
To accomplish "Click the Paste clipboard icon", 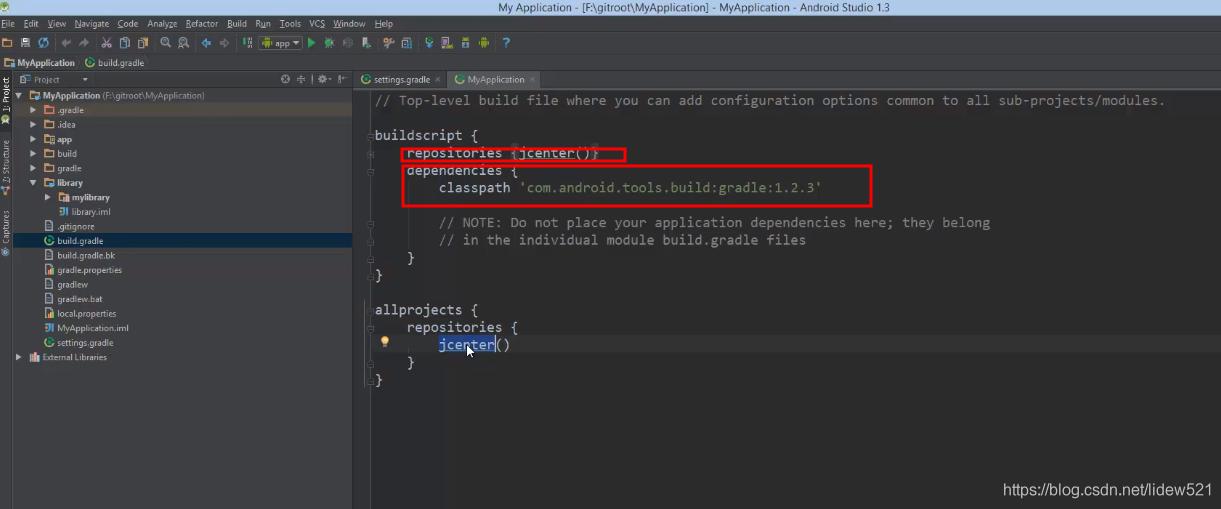I will pos(142,43).
